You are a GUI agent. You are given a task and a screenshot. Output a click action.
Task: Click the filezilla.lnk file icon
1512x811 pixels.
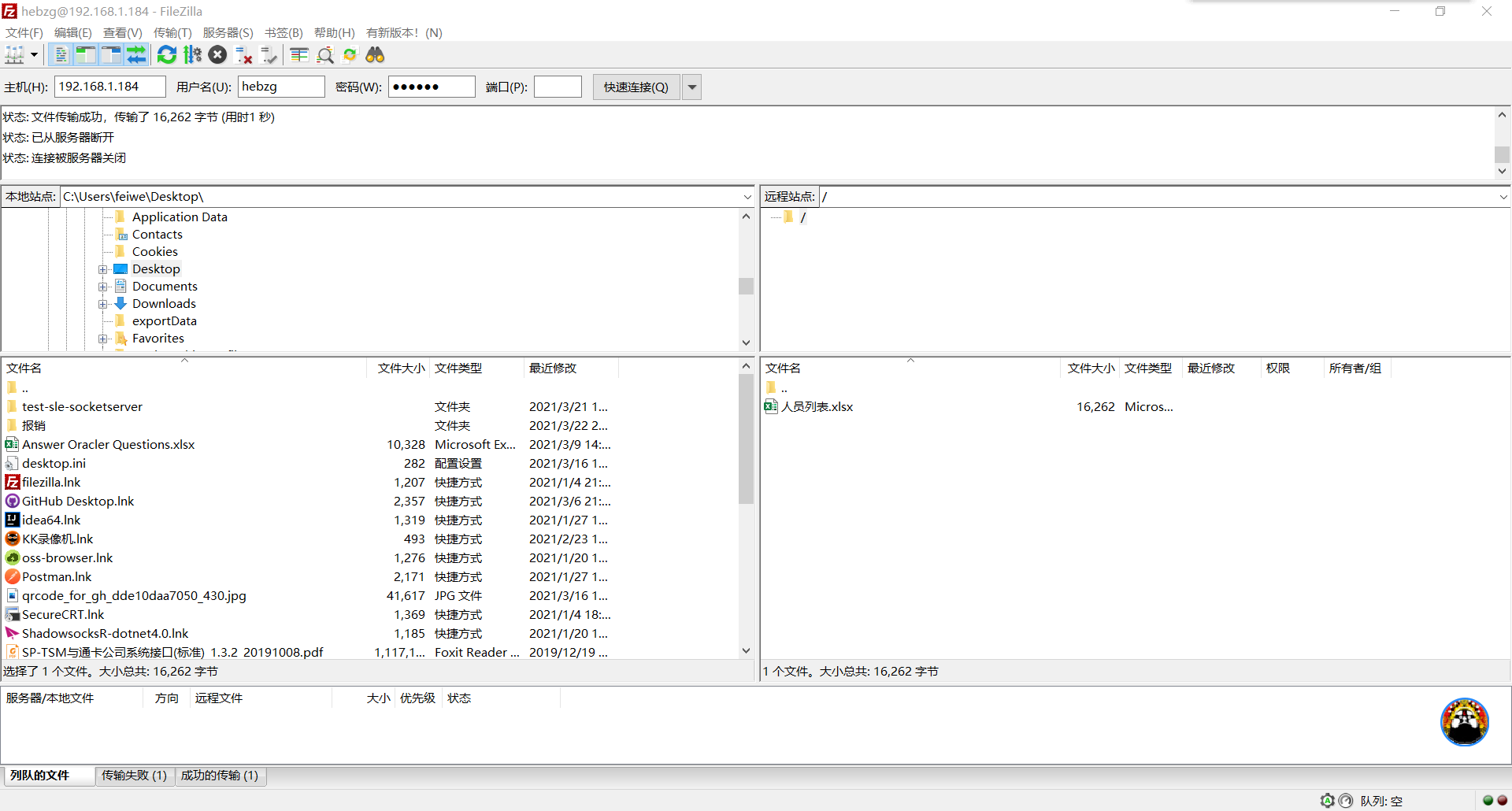click(x=12, y=482)
